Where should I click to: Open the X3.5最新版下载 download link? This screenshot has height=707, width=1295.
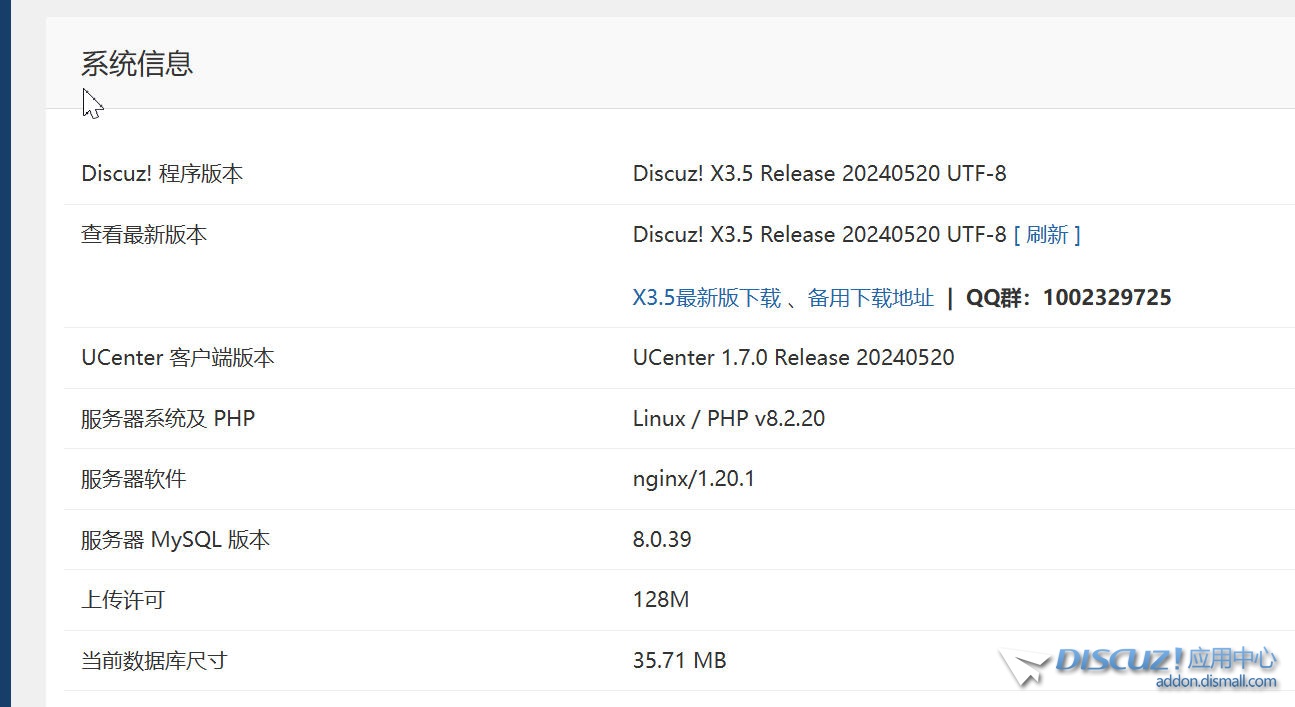706,298
